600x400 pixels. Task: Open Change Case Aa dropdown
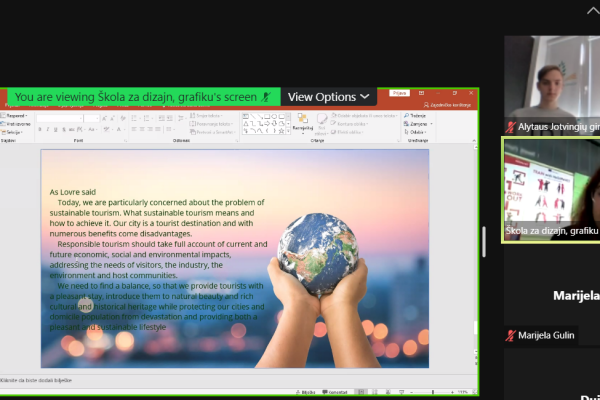coord(92,129)
